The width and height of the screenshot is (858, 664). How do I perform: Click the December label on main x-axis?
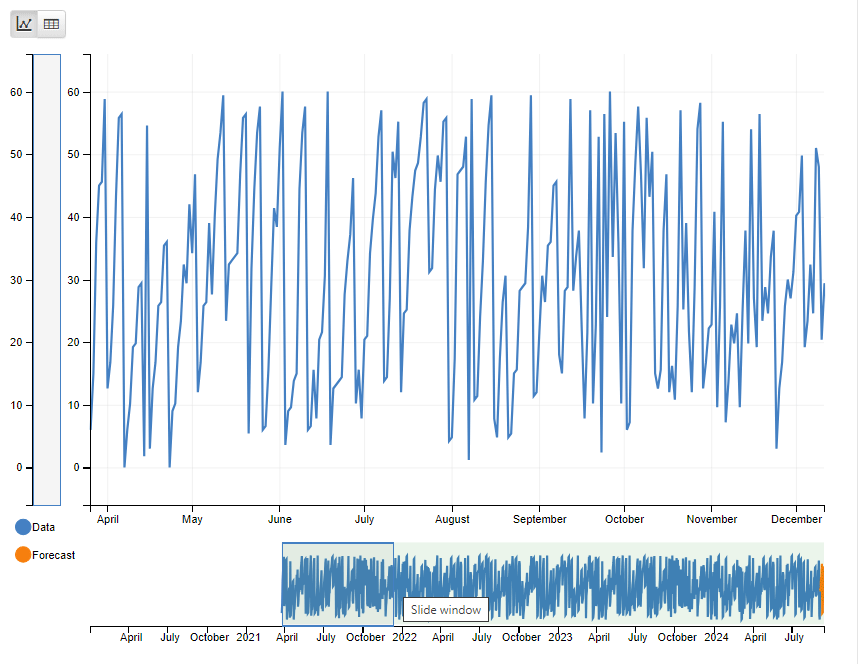797,520
